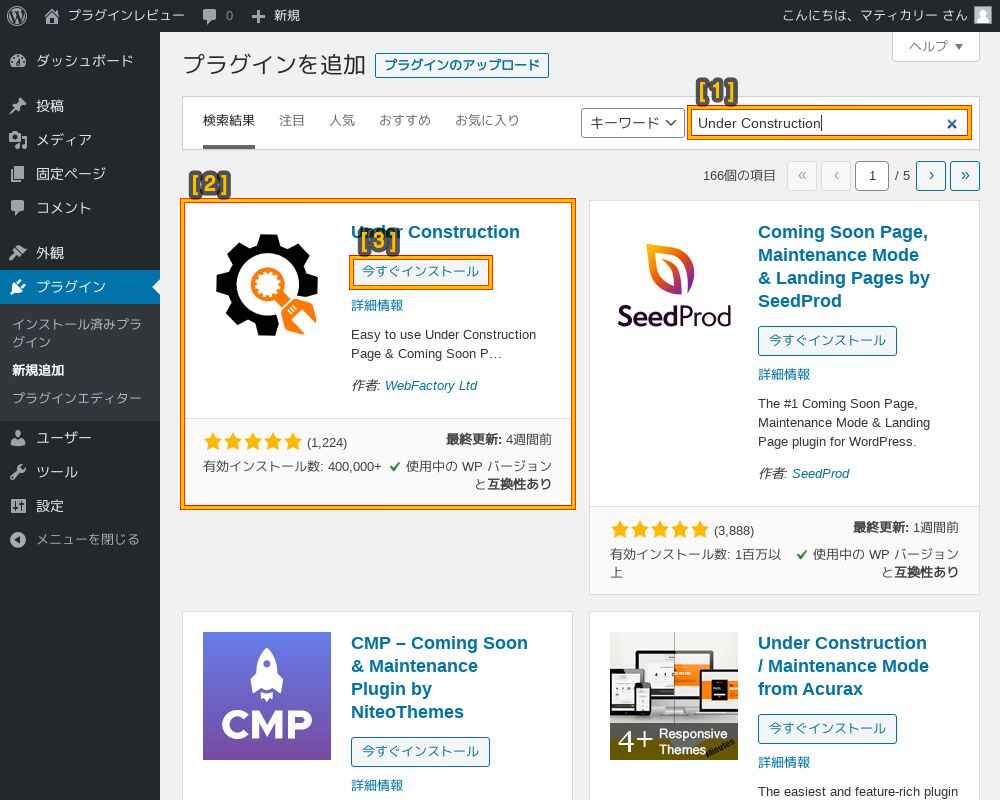
Task: Click the 設定 sliders icon
Action: pos(18,506)
